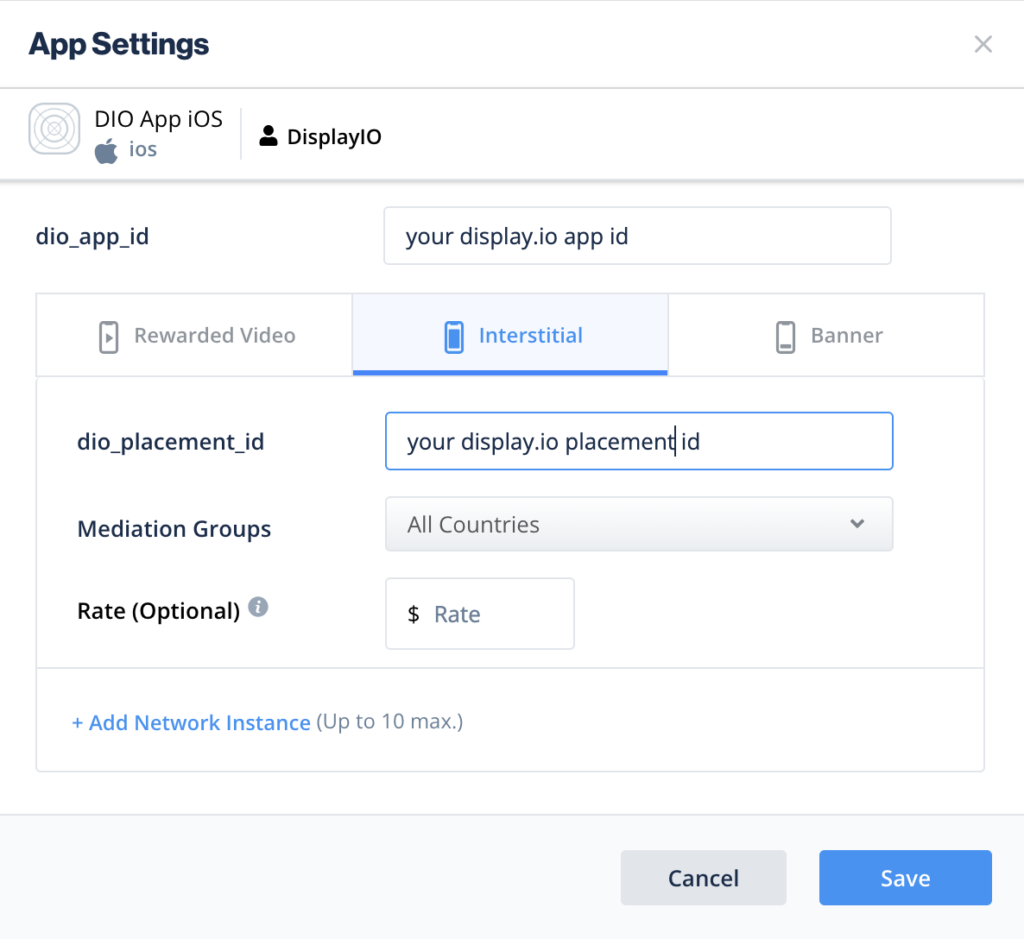The image size is (1024, 939).
Task: Click the DIO App iOS title text
Action: click(x=159, y=119)
